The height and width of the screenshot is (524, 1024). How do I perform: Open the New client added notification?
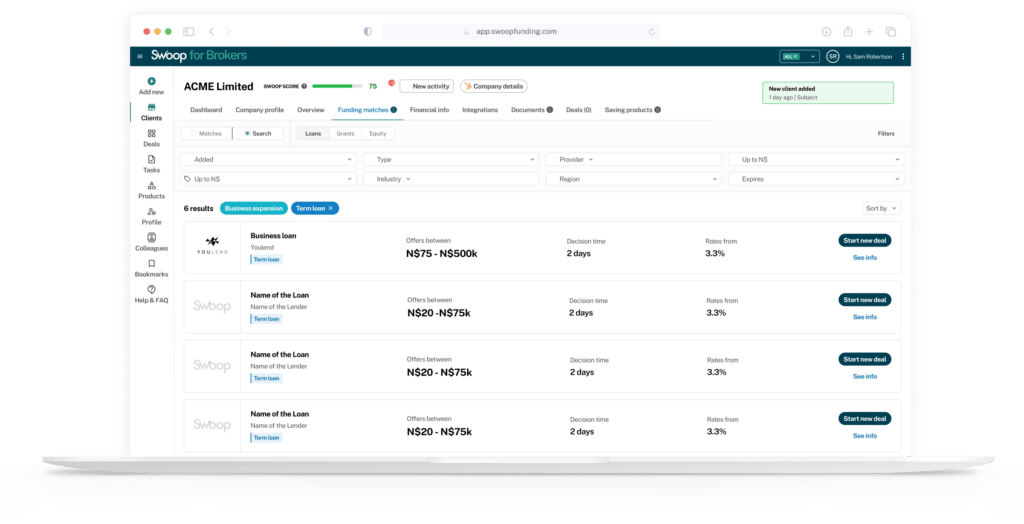tap(827, 93)
